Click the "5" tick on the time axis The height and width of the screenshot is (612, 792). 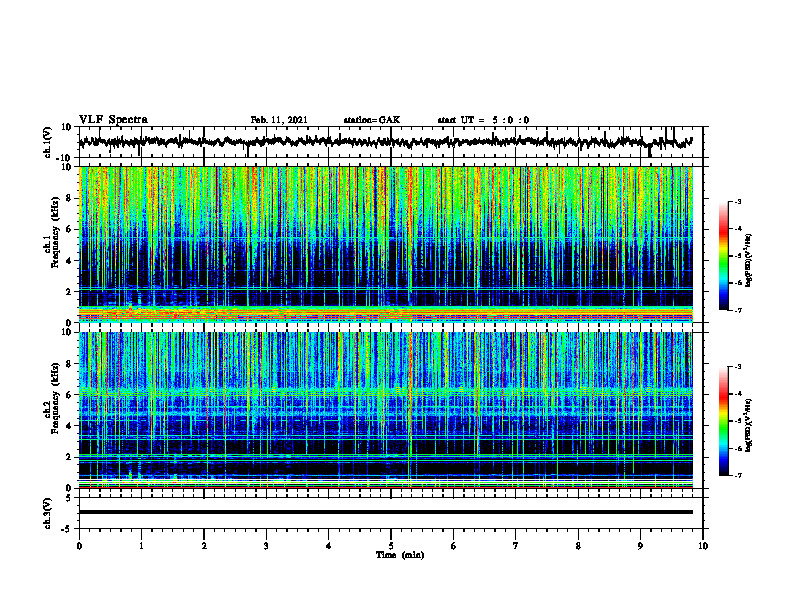pyautogui.click(x=391, y=546)
